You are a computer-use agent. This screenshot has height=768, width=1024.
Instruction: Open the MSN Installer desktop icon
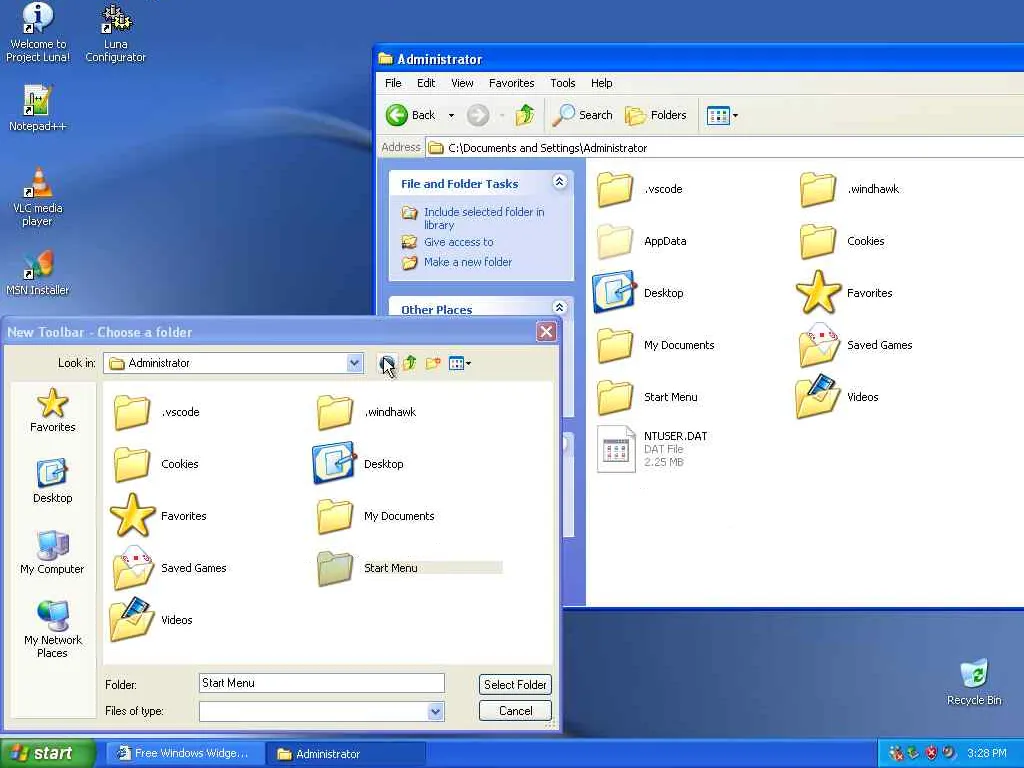pos(38,273)
